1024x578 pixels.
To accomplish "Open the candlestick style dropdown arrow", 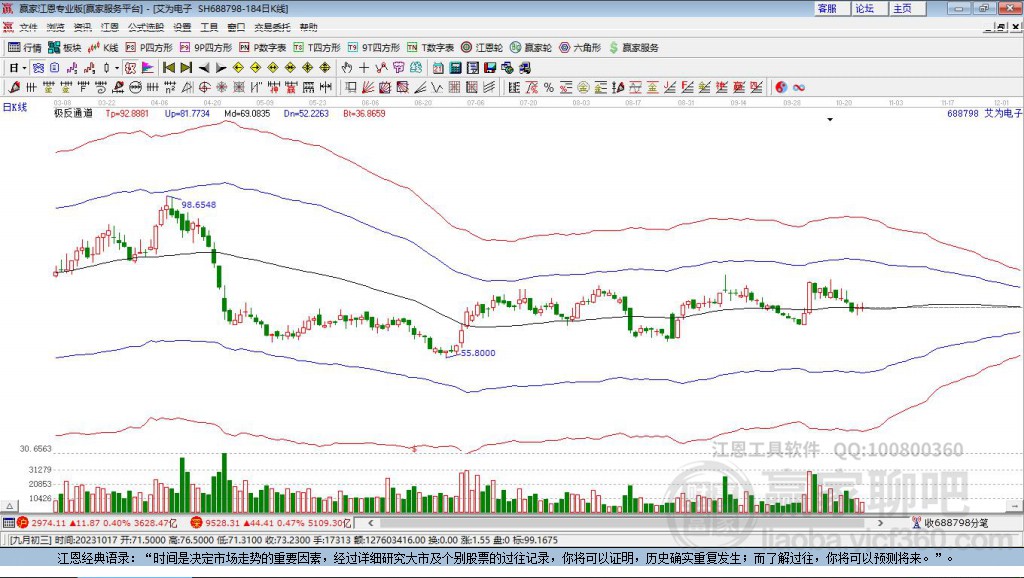I will coord(117,68).
